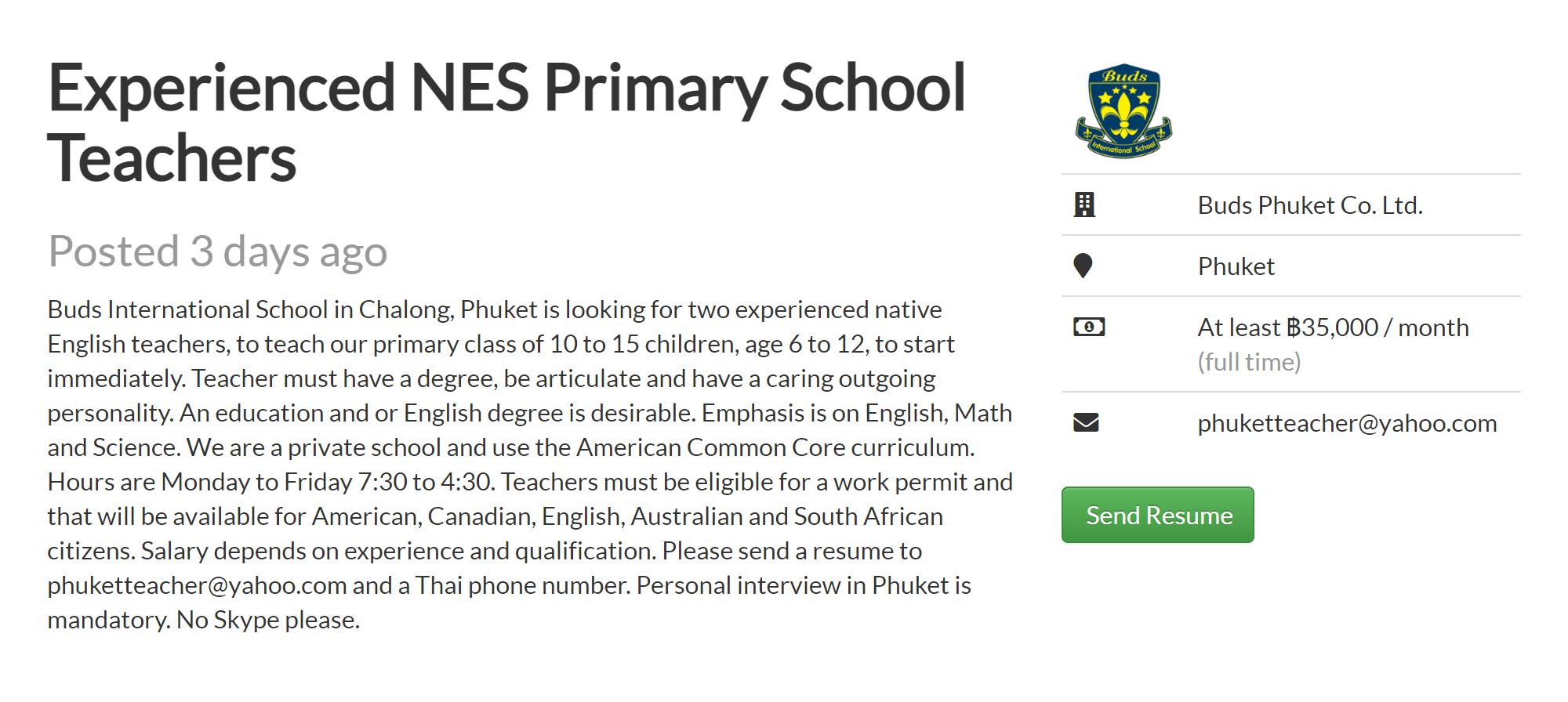Open the Buds Phuket Co. Ltd. company link
This screenshot has height=702, width=1568.
[1310, 205]
